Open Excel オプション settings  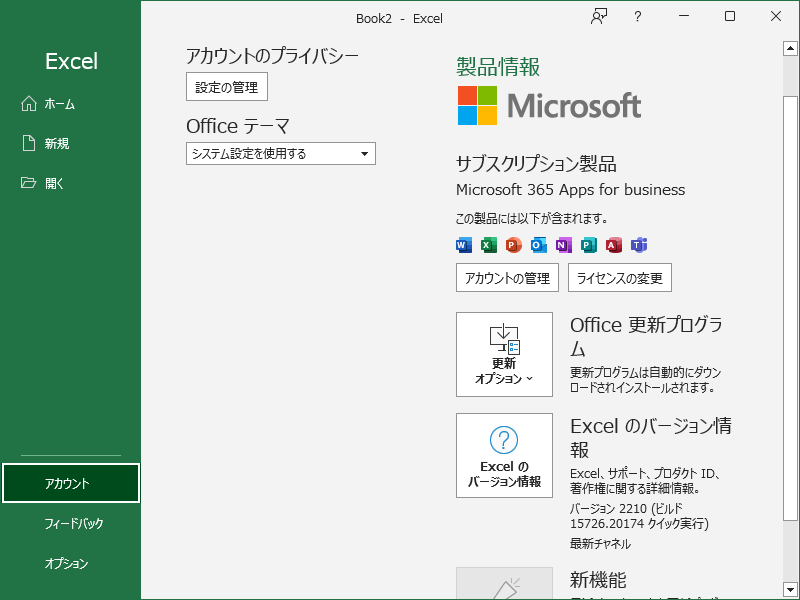pyautogui.click(x=70, y=563)
